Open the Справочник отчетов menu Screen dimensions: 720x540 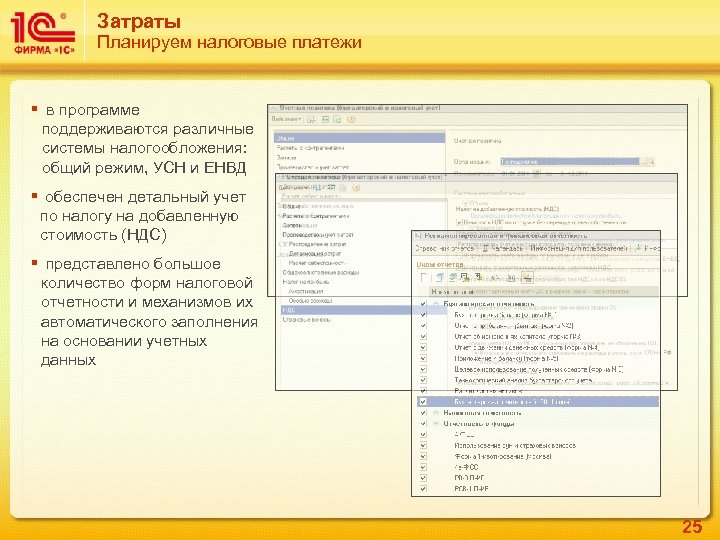click(444, 248)
